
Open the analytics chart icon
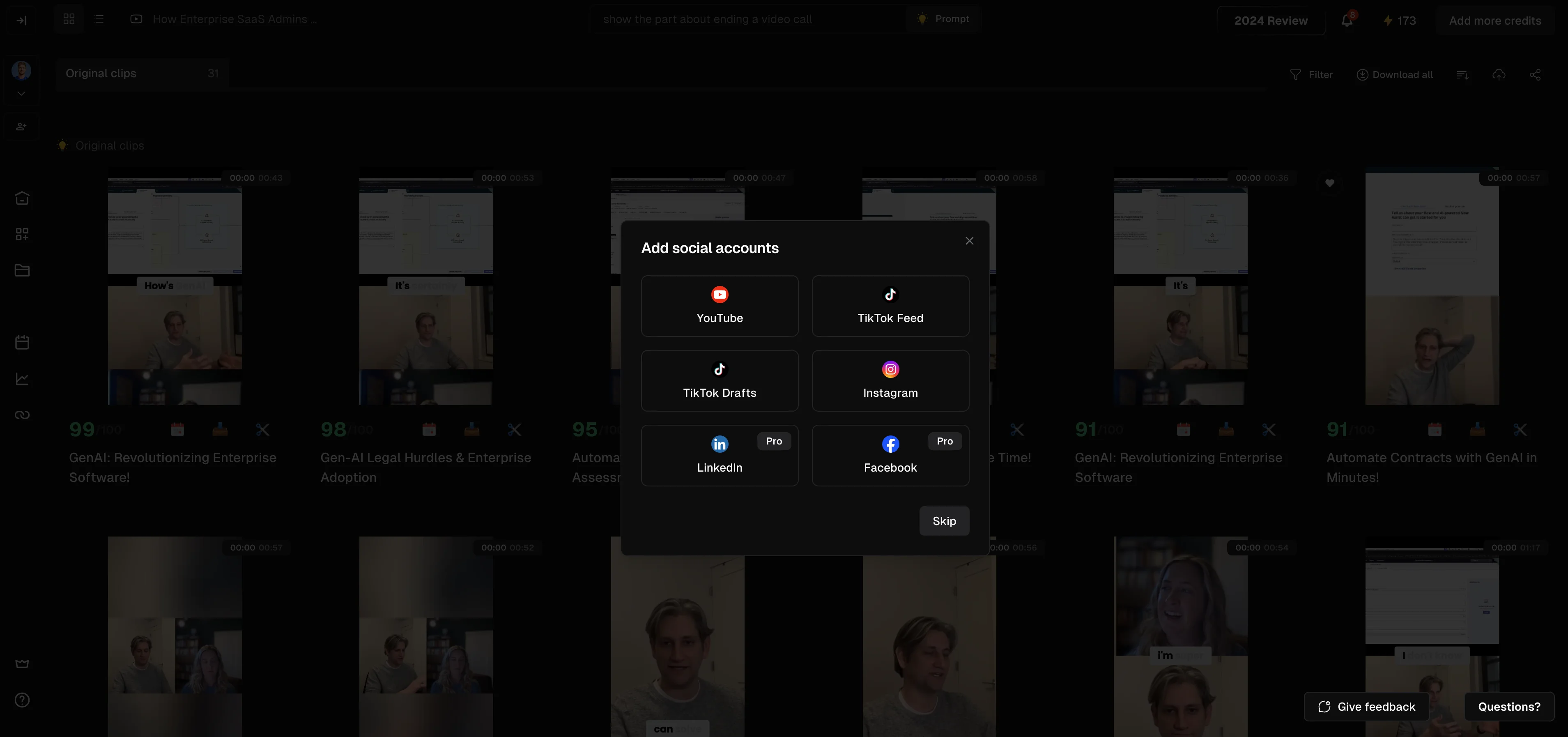22,378
